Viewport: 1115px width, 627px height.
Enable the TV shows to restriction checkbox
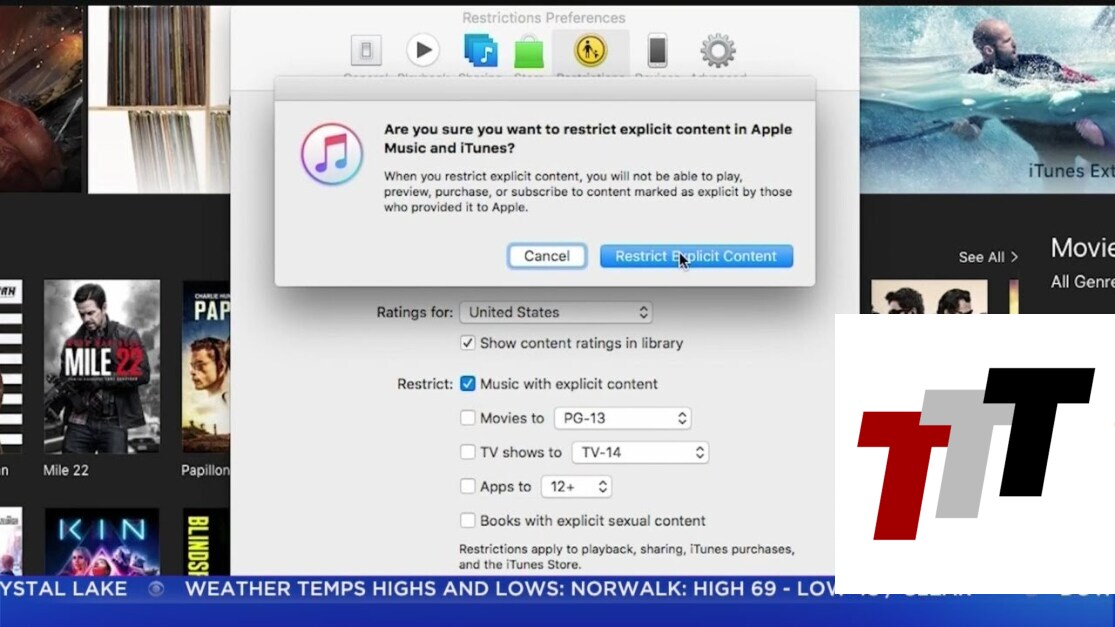pyautogui.click(x=467, y=452)
